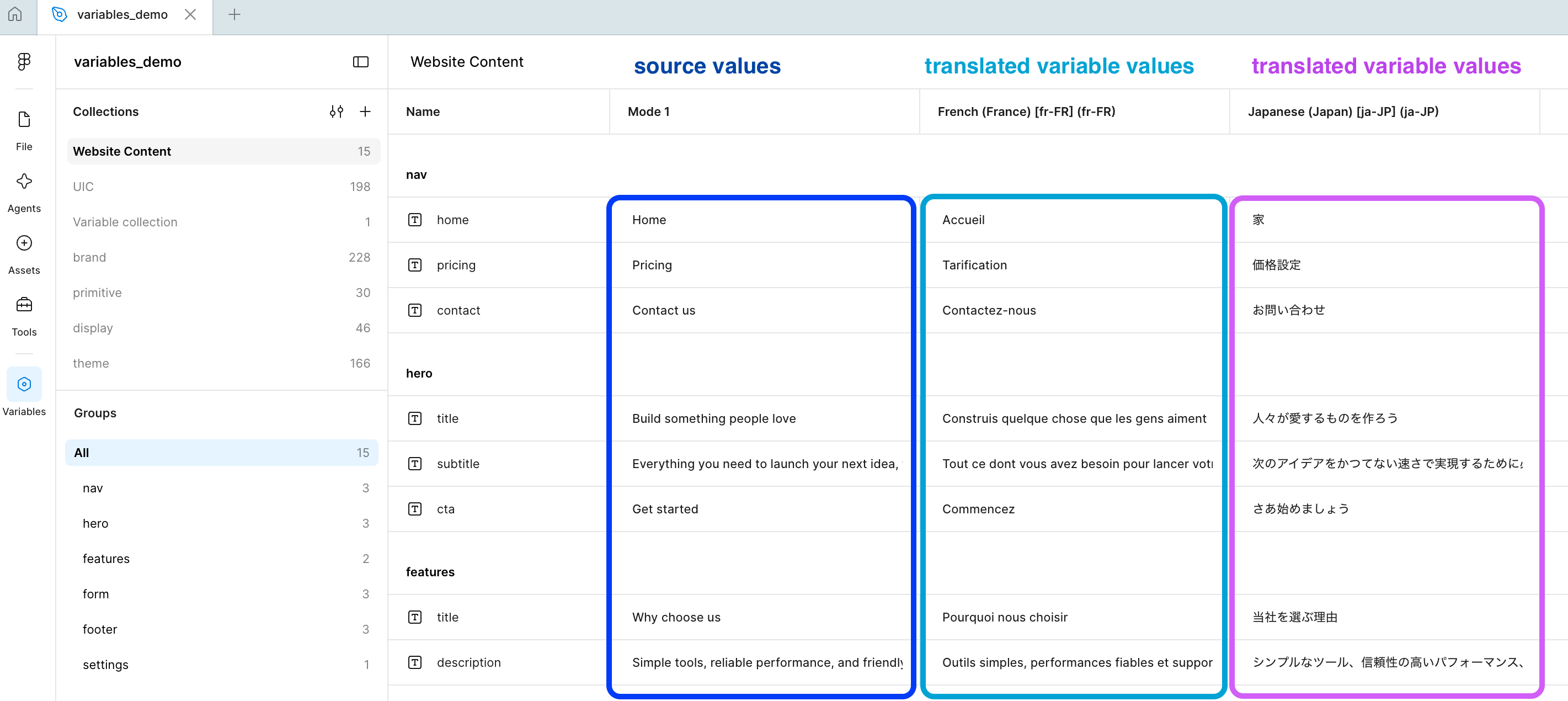1568x701 pixels.
Task: Select the Website Content collection
Action: pos(223,151)
